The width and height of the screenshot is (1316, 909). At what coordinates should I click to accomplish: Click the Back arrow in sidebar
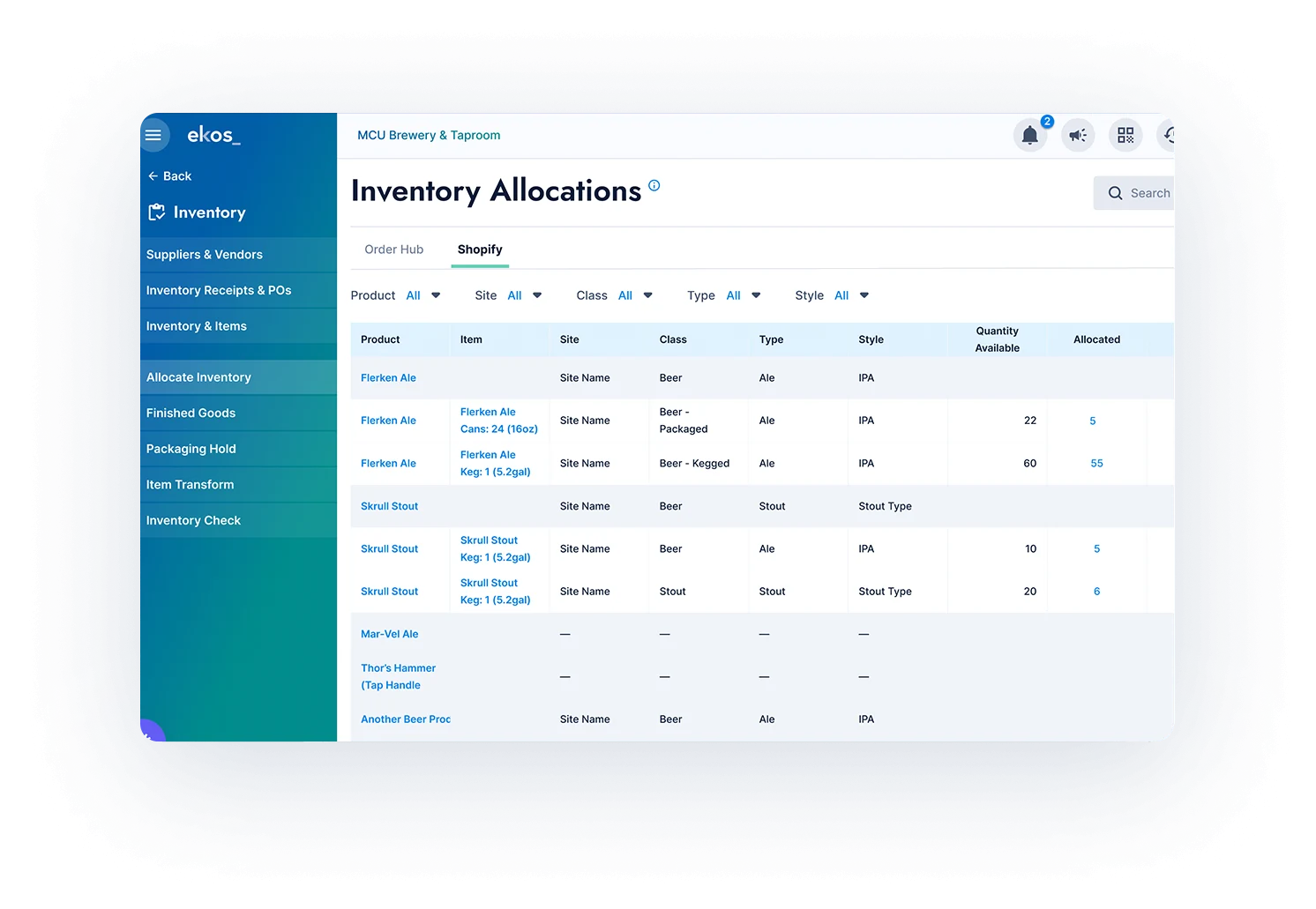pos(153,176)
